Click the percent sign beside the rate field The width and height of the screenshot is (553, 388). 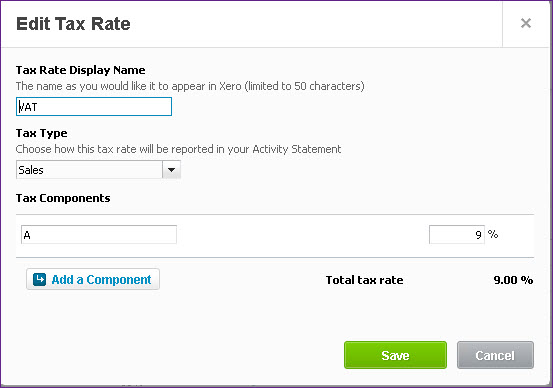pyautogui.click(x=493, y=234)
